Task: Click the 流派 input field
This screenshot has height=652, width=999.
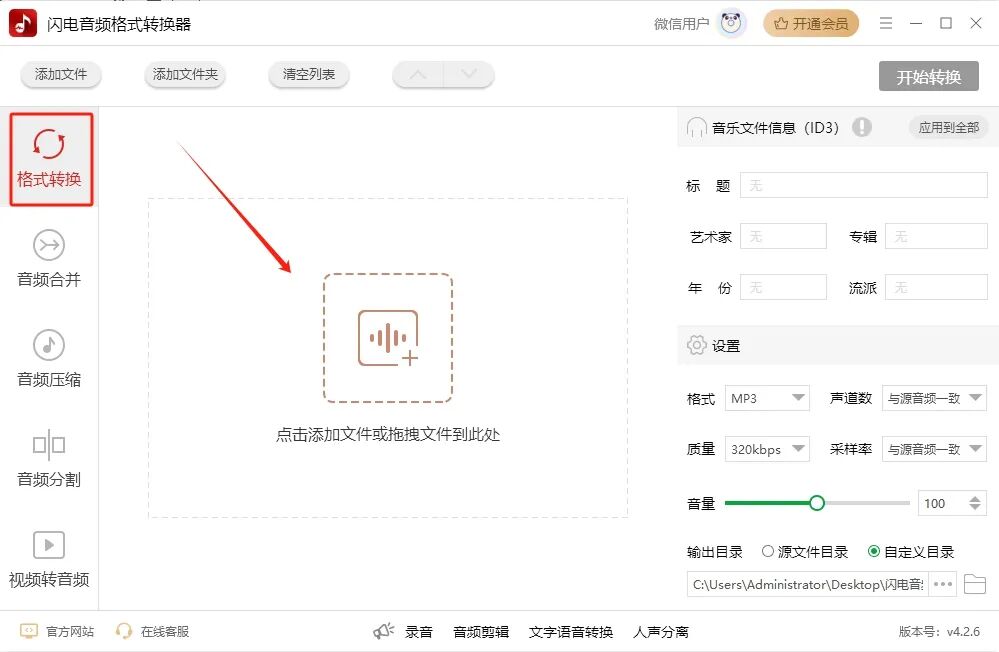Action: 936,287
